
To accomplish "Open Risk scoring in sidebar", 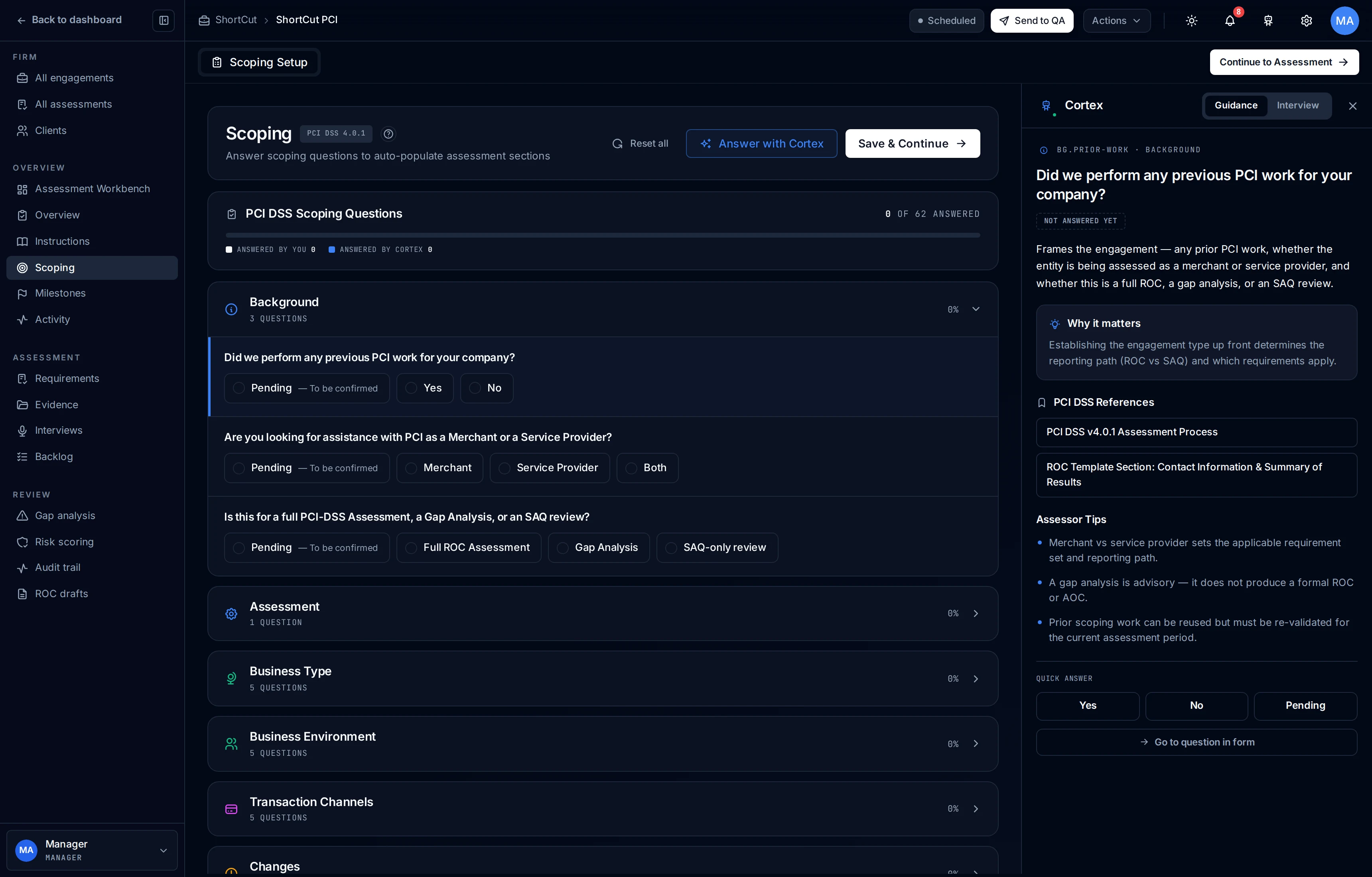I will (x=92, y=542).
